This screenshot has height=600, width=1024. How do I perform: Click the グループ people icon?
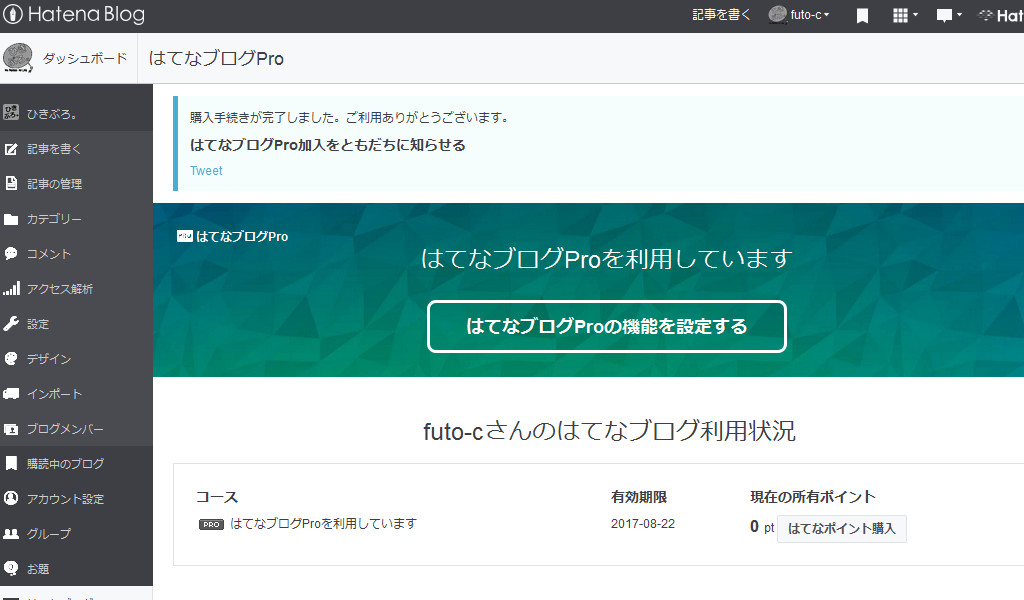click(11, 533)
